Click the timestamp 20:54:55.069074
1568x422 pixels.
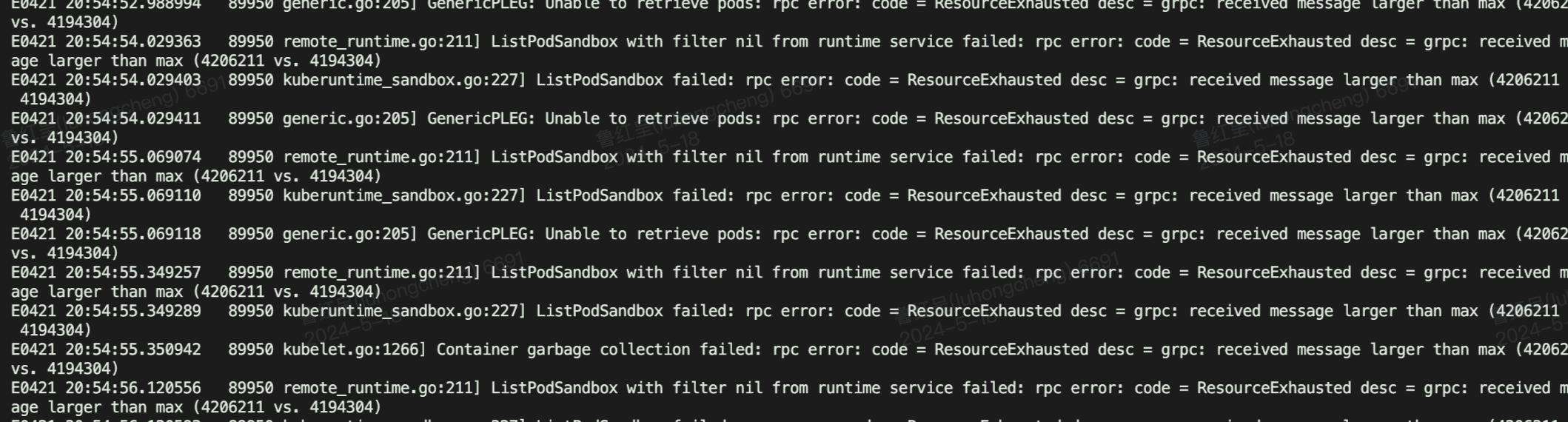[x=133, y=157]
